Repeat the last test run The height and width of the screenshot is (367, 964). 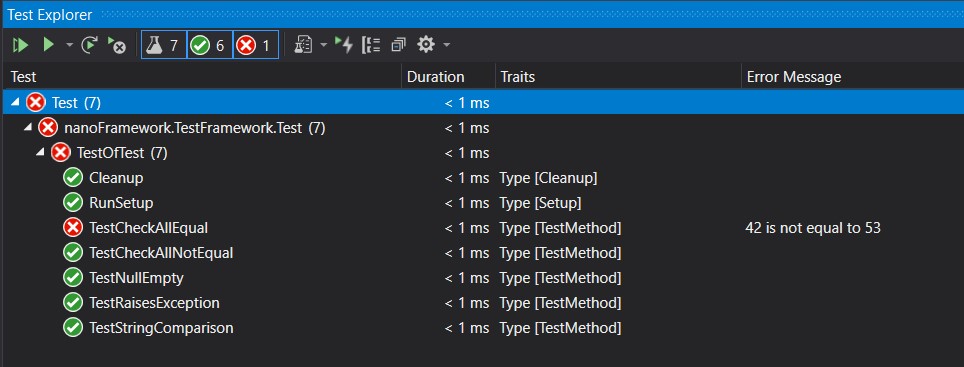point(90,45)
